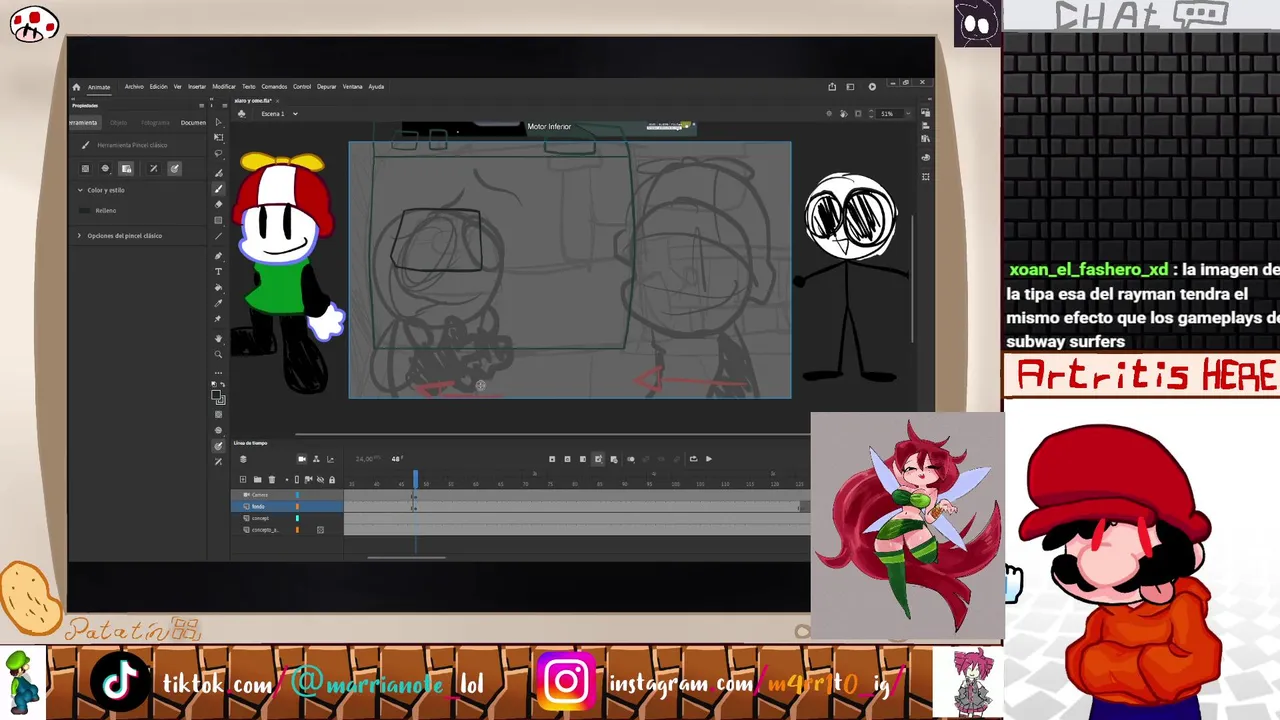Toggle loop playback in timeline
Image resolution: width=1280 pixels, height=720 pixels.
[x=693, y=459]
